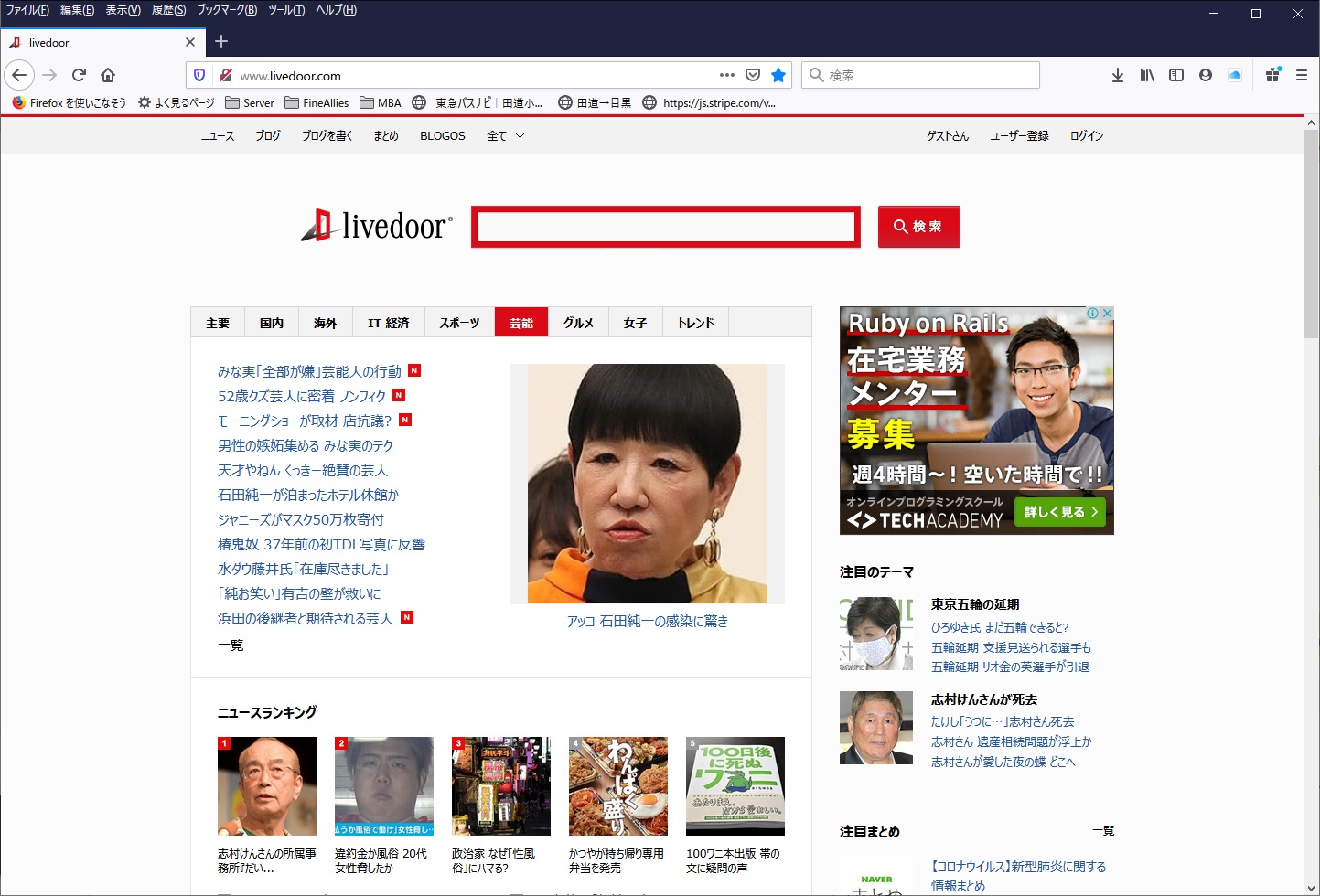The image size is (1320, 896).
Task: Open the downloads arrow icon
Action: [1118, 75]
